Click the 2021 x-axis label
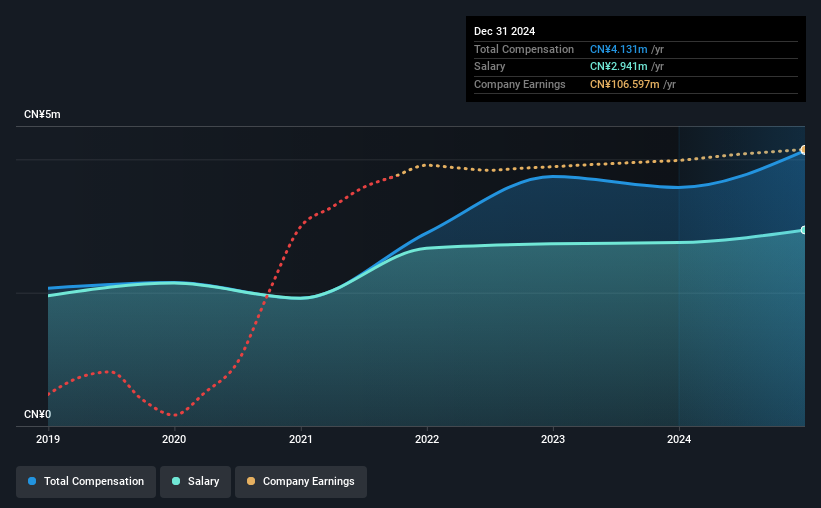Image resolution: width=821 pixels, height=508 pixels. tap(301, 439)
